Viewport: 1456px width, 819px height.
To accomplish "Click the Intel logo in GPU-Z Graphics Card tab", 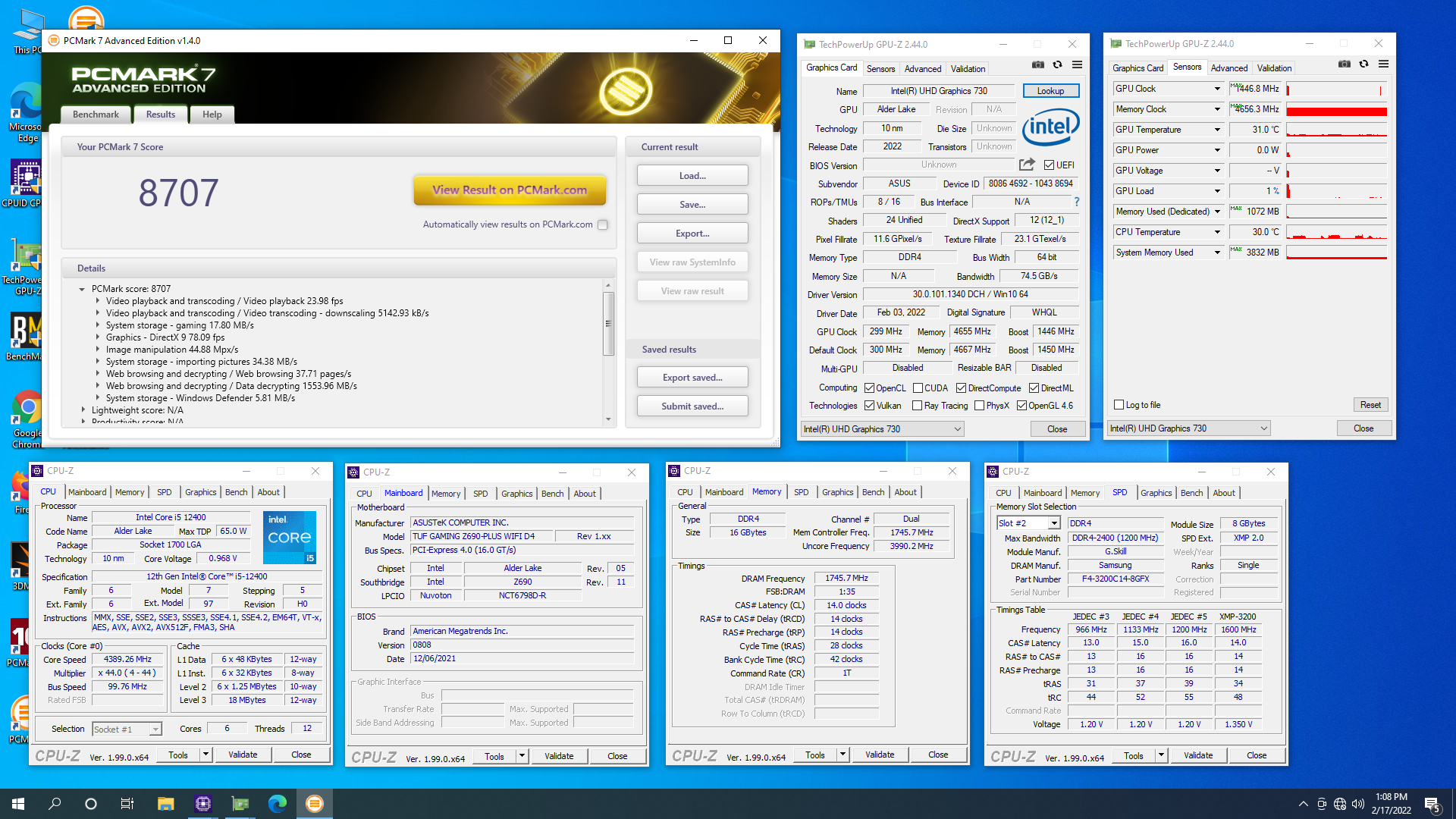I will (x=1051, y=127).
